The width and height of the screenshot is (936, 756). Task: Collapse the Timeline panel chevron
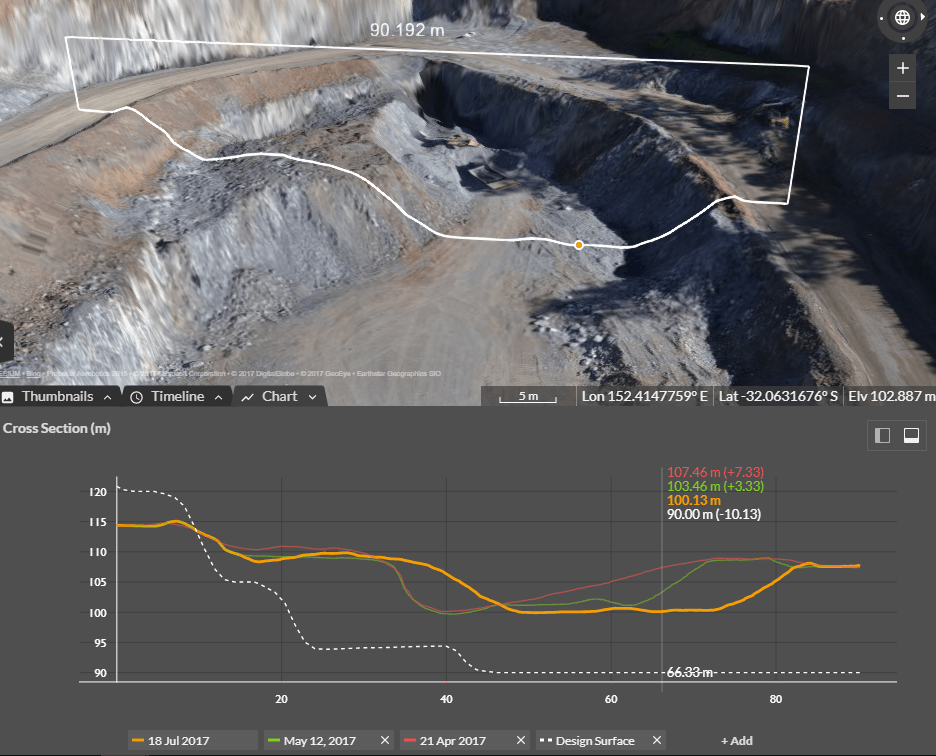coord(218,396)
